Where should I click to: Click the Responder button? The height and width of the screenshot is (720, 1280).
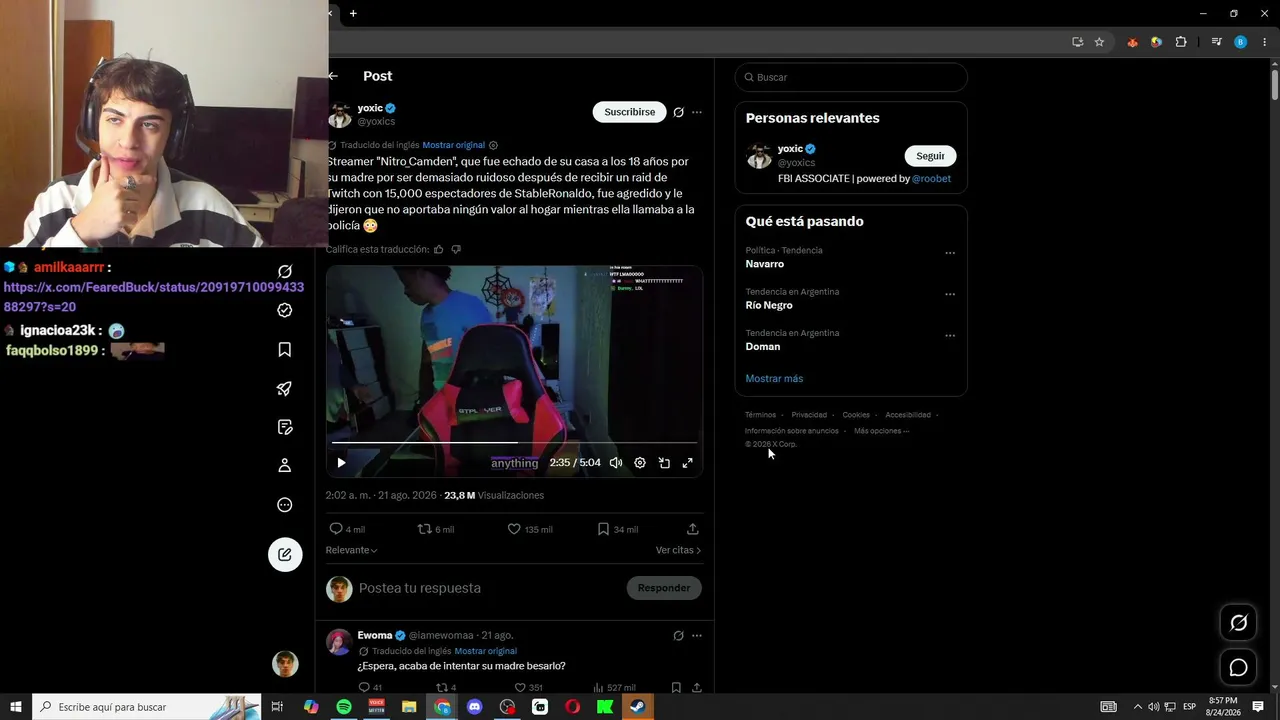tap(664, 588)
